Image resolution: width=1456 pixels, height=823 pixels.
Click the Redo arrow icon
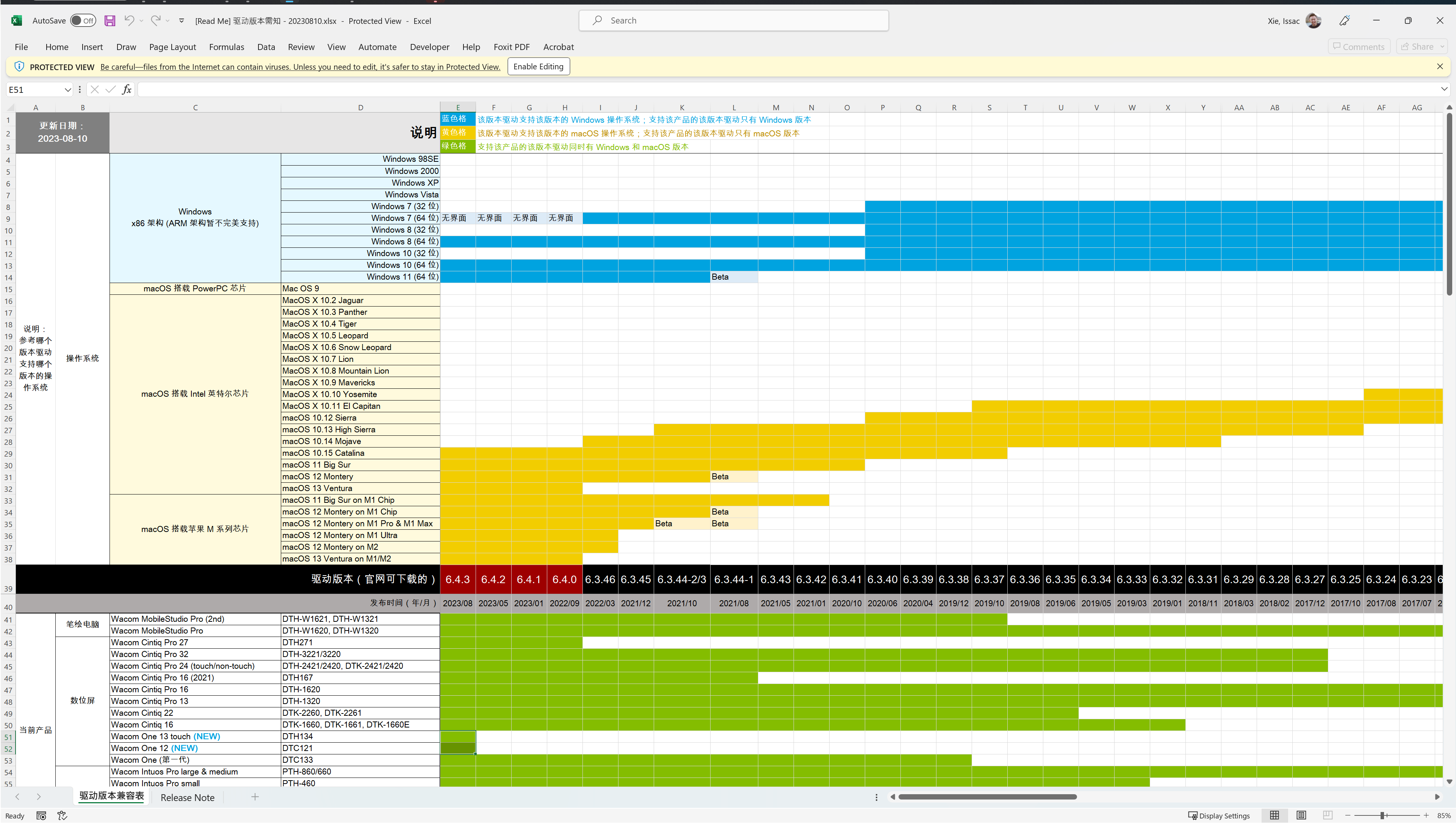pyautogui.click(x=155, y=21)
